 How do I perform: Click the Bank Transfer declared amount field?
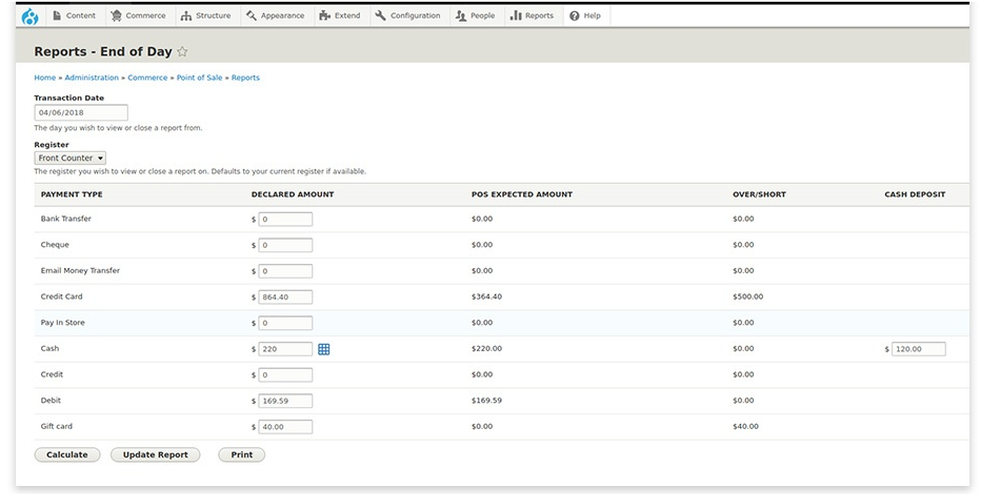pos(285,219)
